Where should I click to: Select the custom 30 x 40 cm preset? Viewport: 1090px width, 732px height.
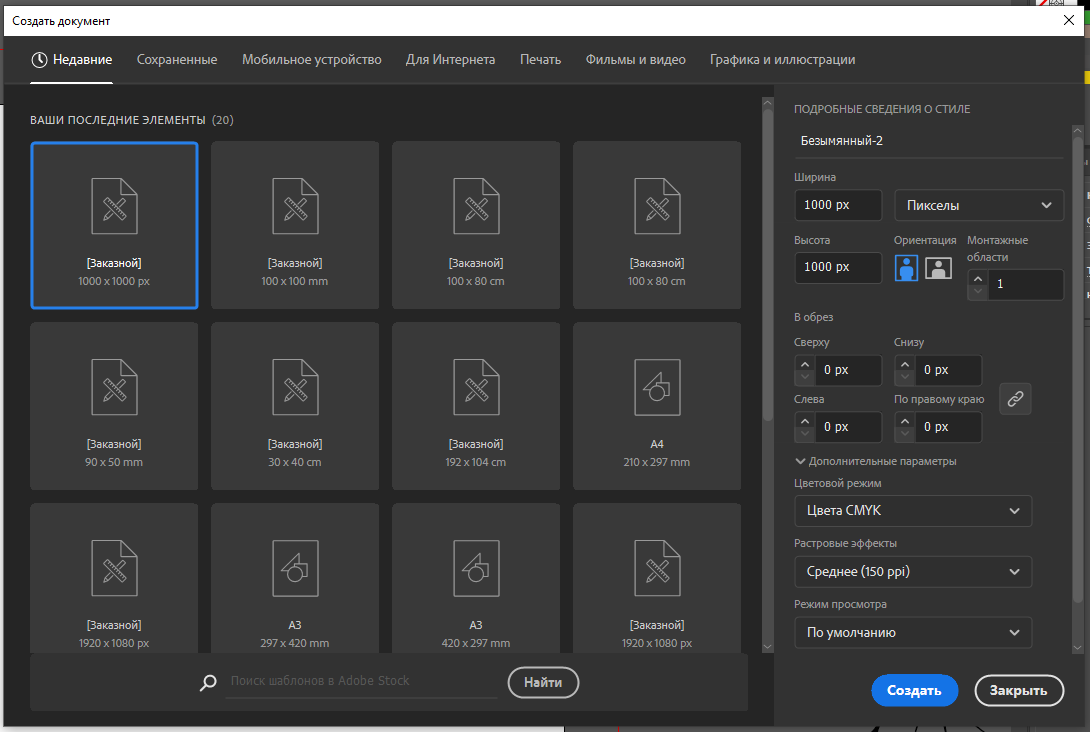295,405
